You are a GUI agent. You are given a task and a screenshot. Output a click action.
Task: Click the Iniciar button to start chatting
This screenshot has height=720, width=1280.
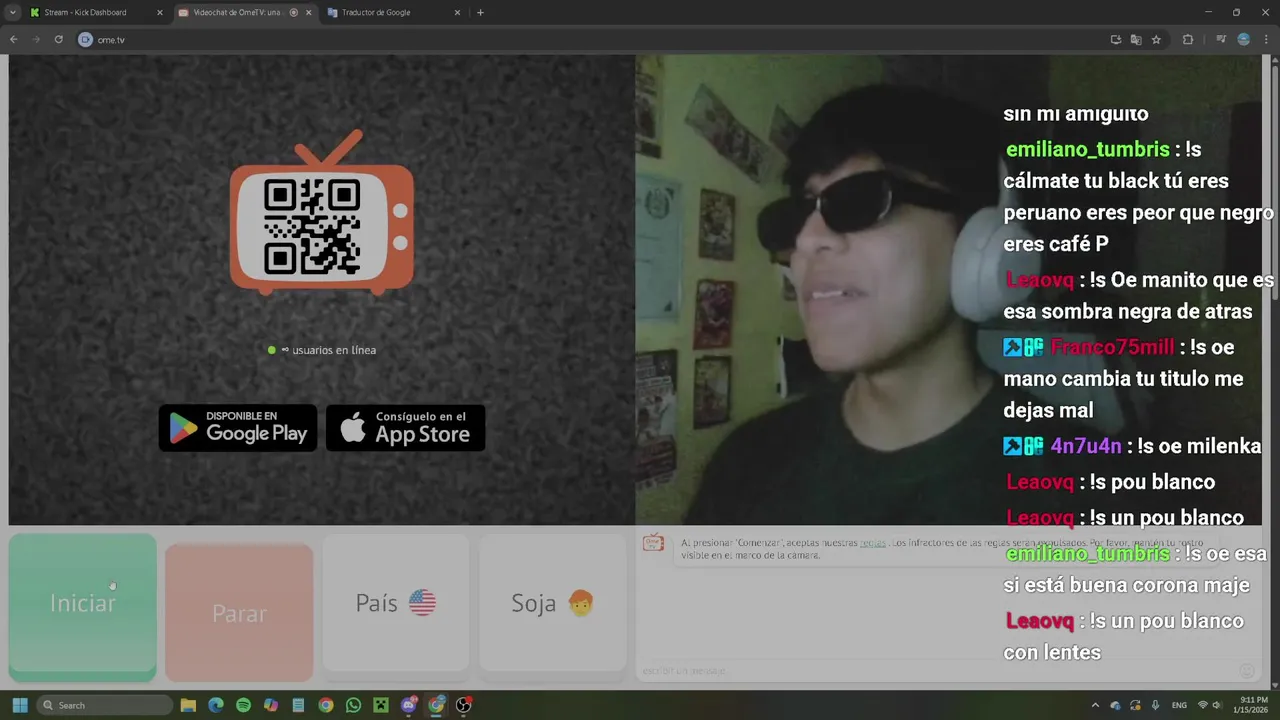point(83,605)
